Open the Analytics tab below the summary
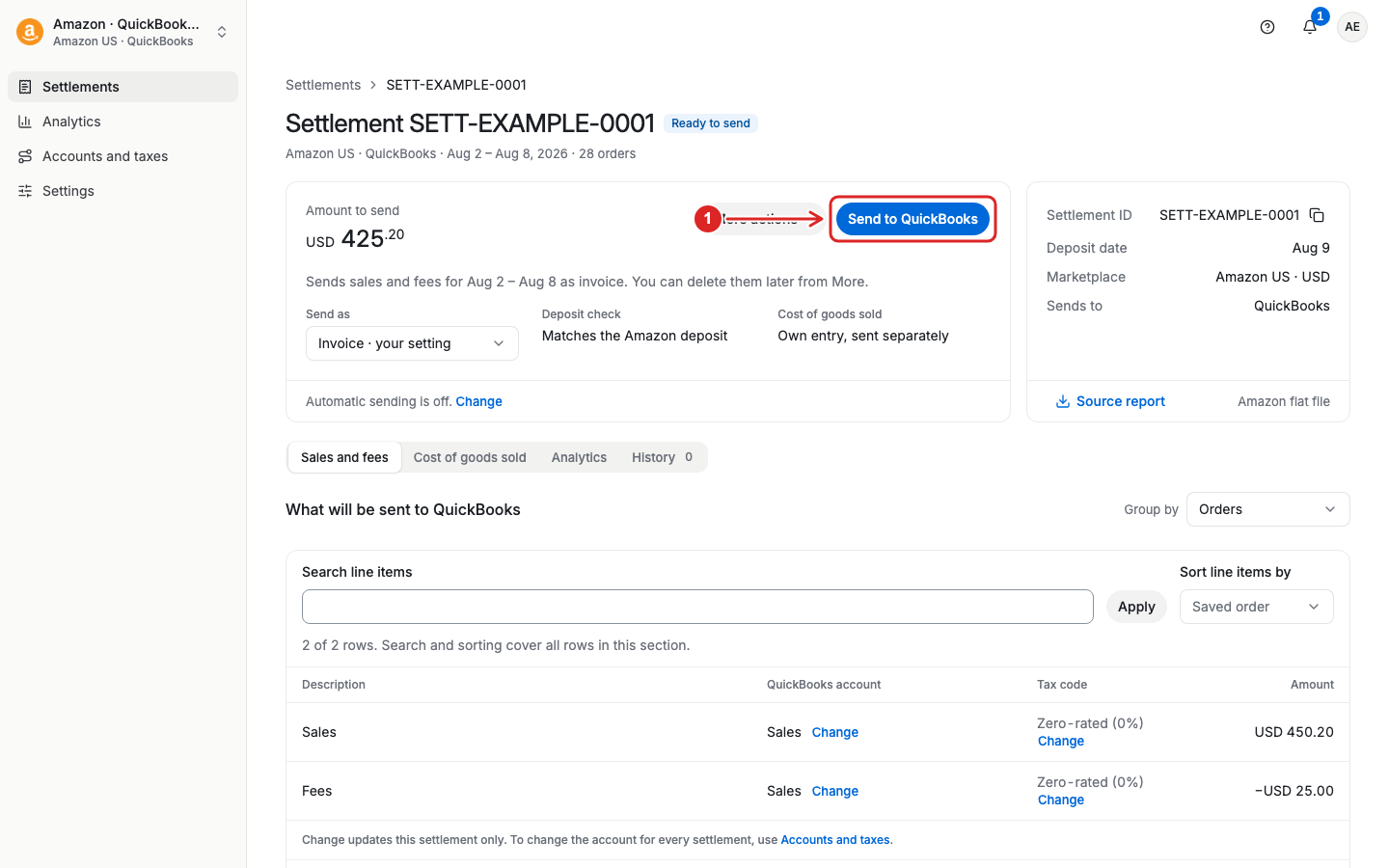Viewport: 1389px width, 868px height. (579, 457)
